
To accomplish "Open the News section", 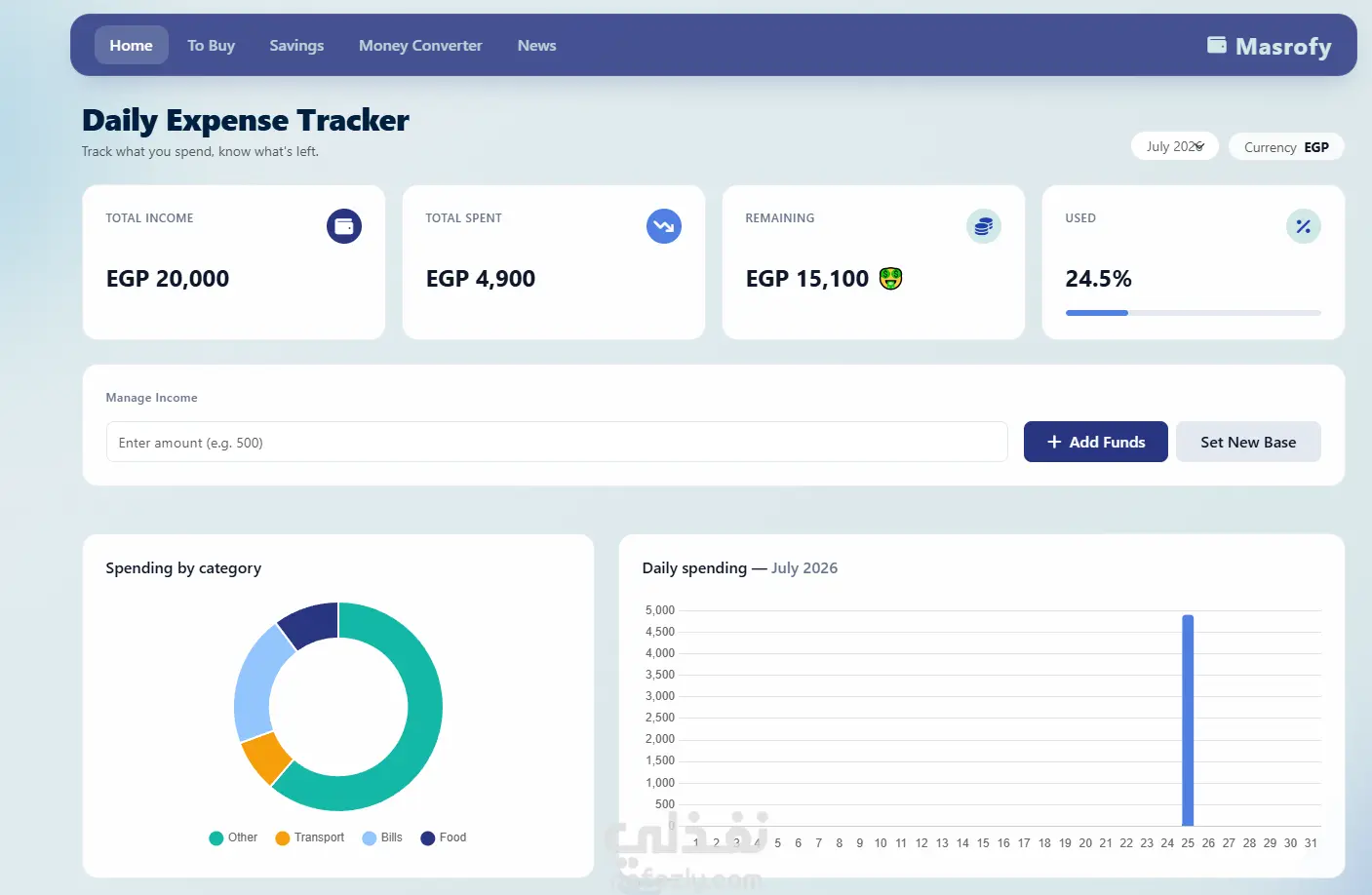I will [x=536, y=45].
